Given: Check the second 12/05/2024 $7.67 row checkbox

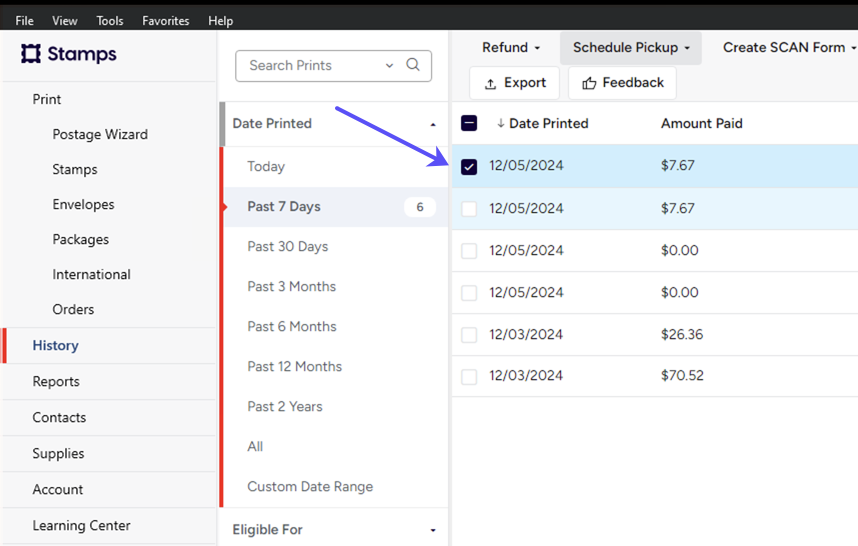Looking at the screenshot, I should click(x=469, y=208).
